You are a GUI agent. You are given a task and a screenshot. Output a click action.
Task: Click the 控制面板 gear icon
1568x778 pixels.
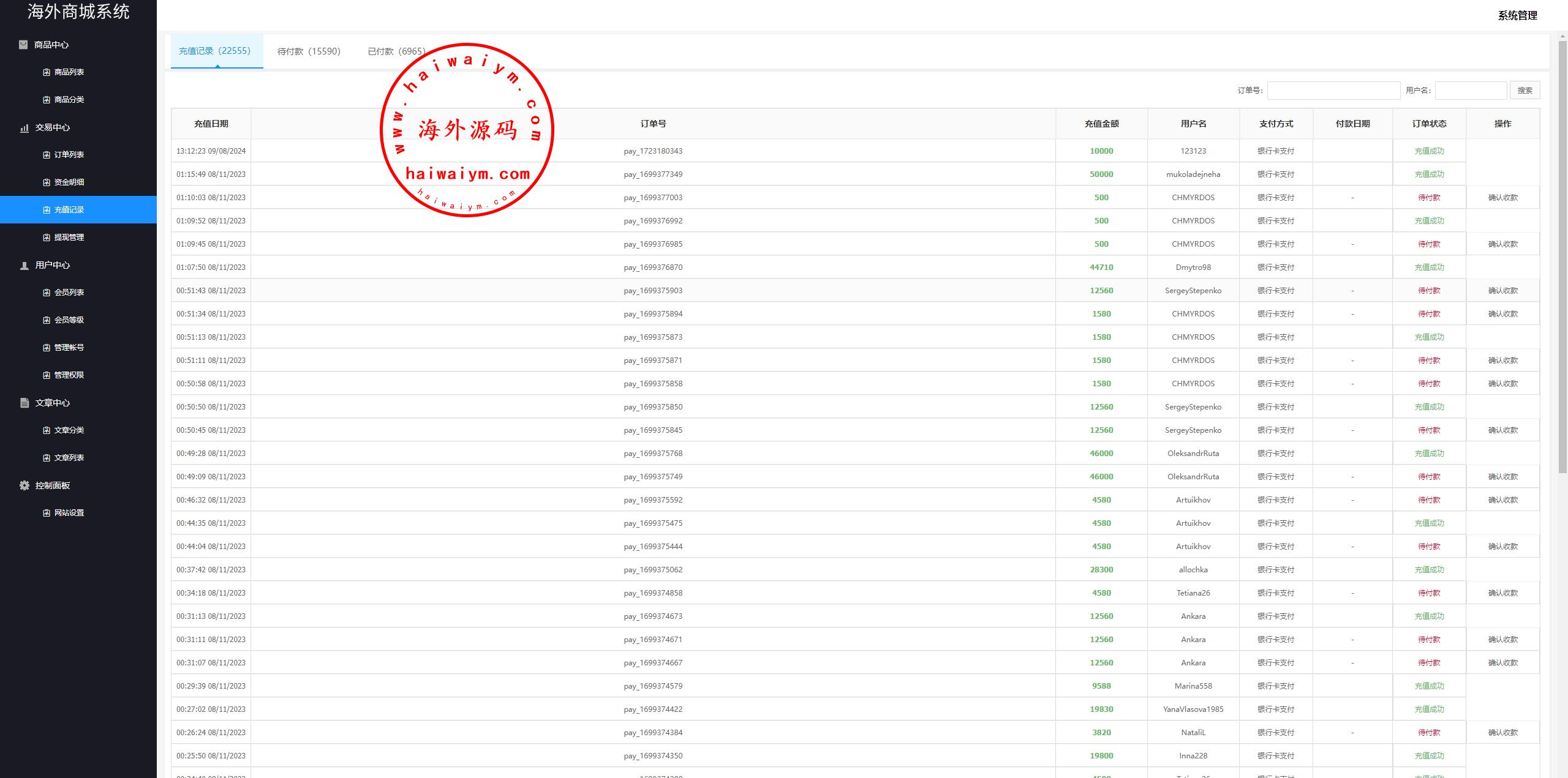(24, 485)
